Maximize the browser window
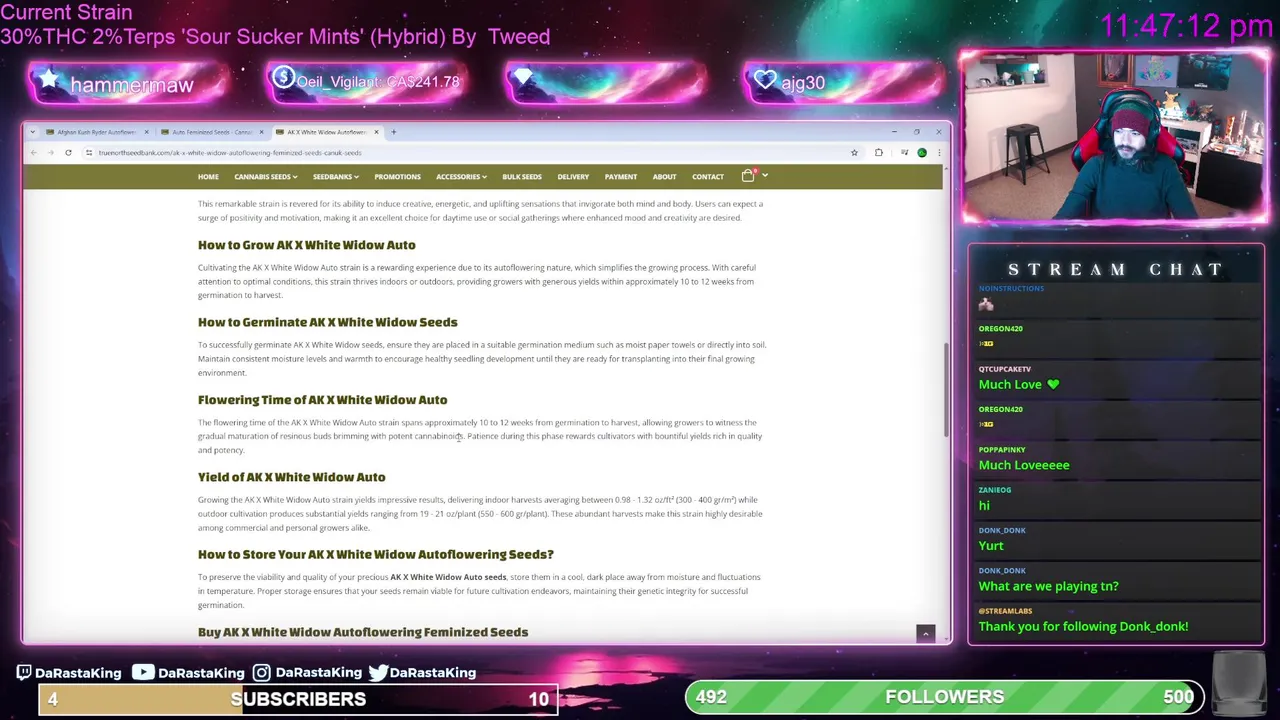Screen dimensions: 1280x720 [x=916, y=132]
